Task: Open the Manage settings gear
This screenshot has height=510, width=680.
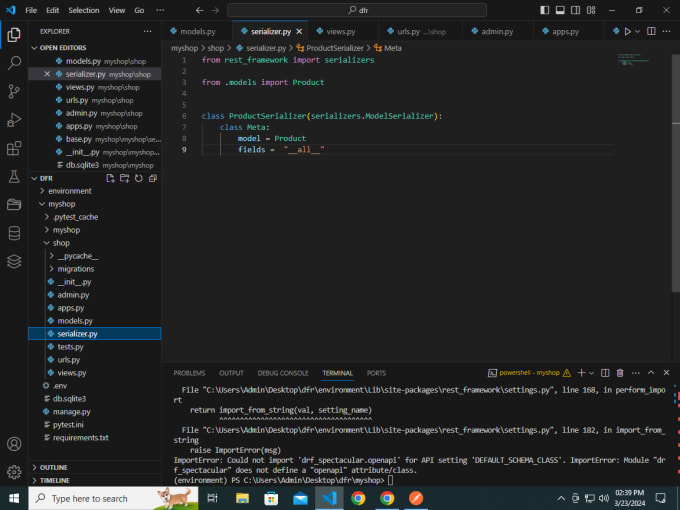Action: coord(14,472)
